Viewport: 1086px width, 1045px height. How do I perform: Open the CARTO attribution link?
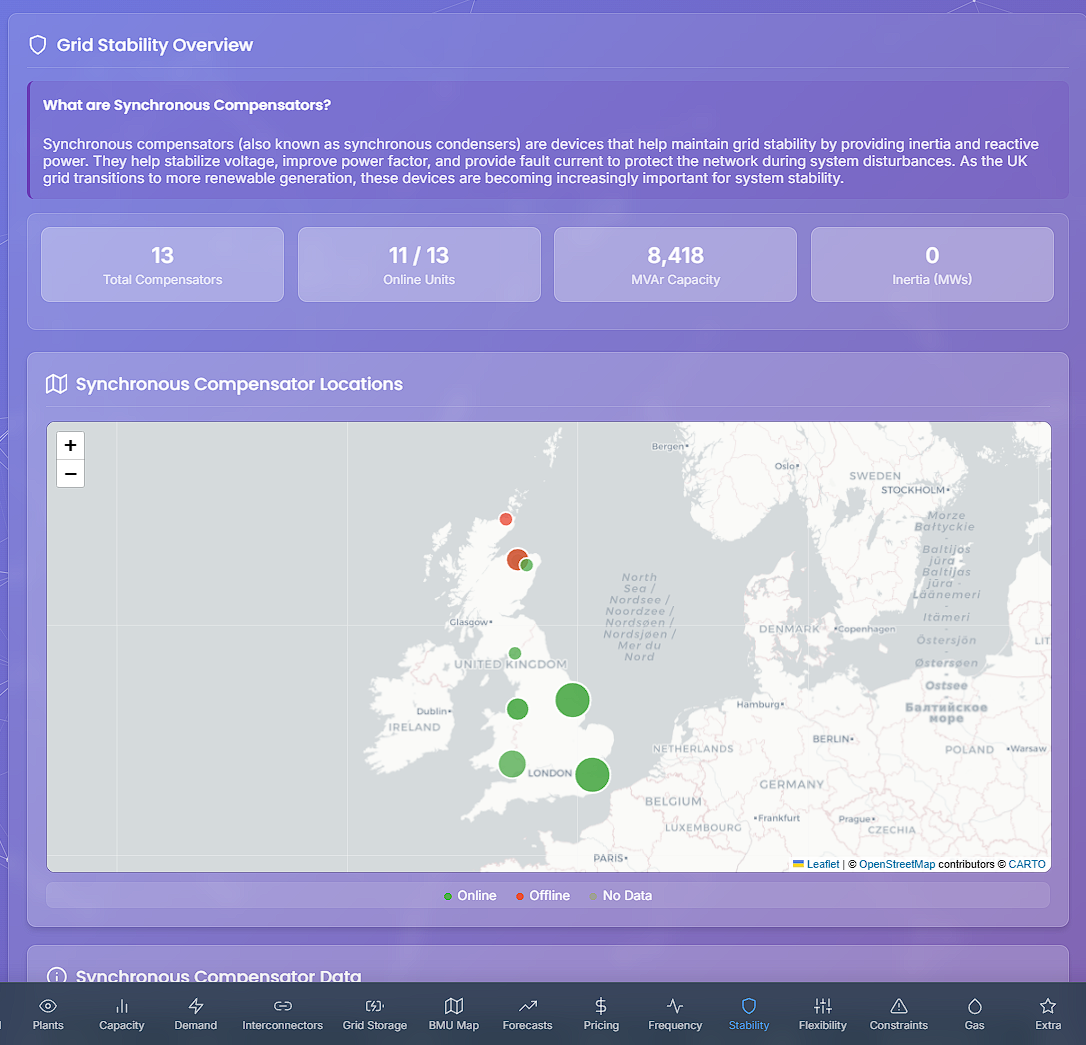click(x=1027, y=864)
